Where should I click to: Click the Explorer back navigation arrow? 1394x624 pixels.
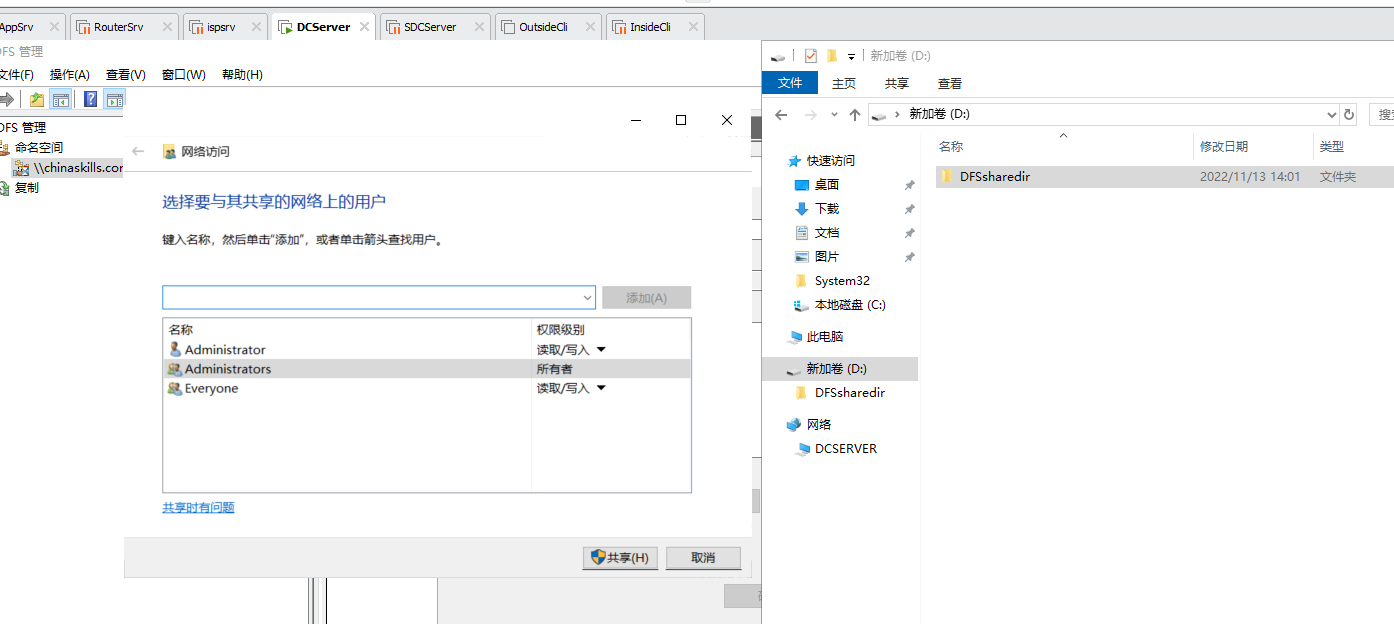click(782, 115)
